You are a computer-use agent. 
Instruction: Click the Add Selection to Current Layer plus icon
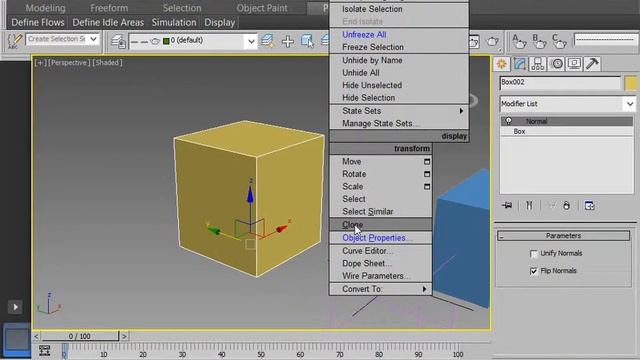pyautogui.click(x=288, y=41)
